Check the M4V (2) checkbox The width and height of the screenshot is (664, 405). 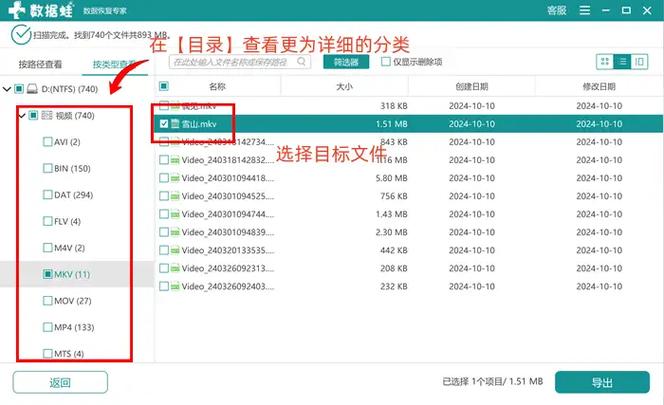pyautogui.click(x=48, y=247)
